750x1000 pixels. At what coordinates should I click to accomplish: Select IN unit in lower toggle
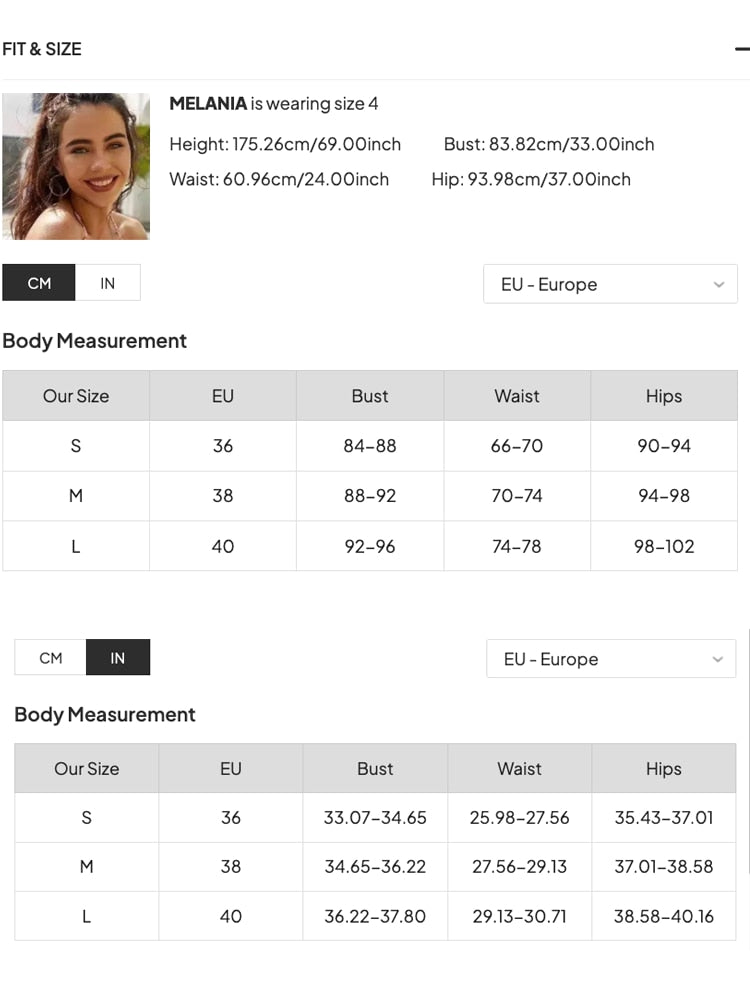click(x=118, y=658)
